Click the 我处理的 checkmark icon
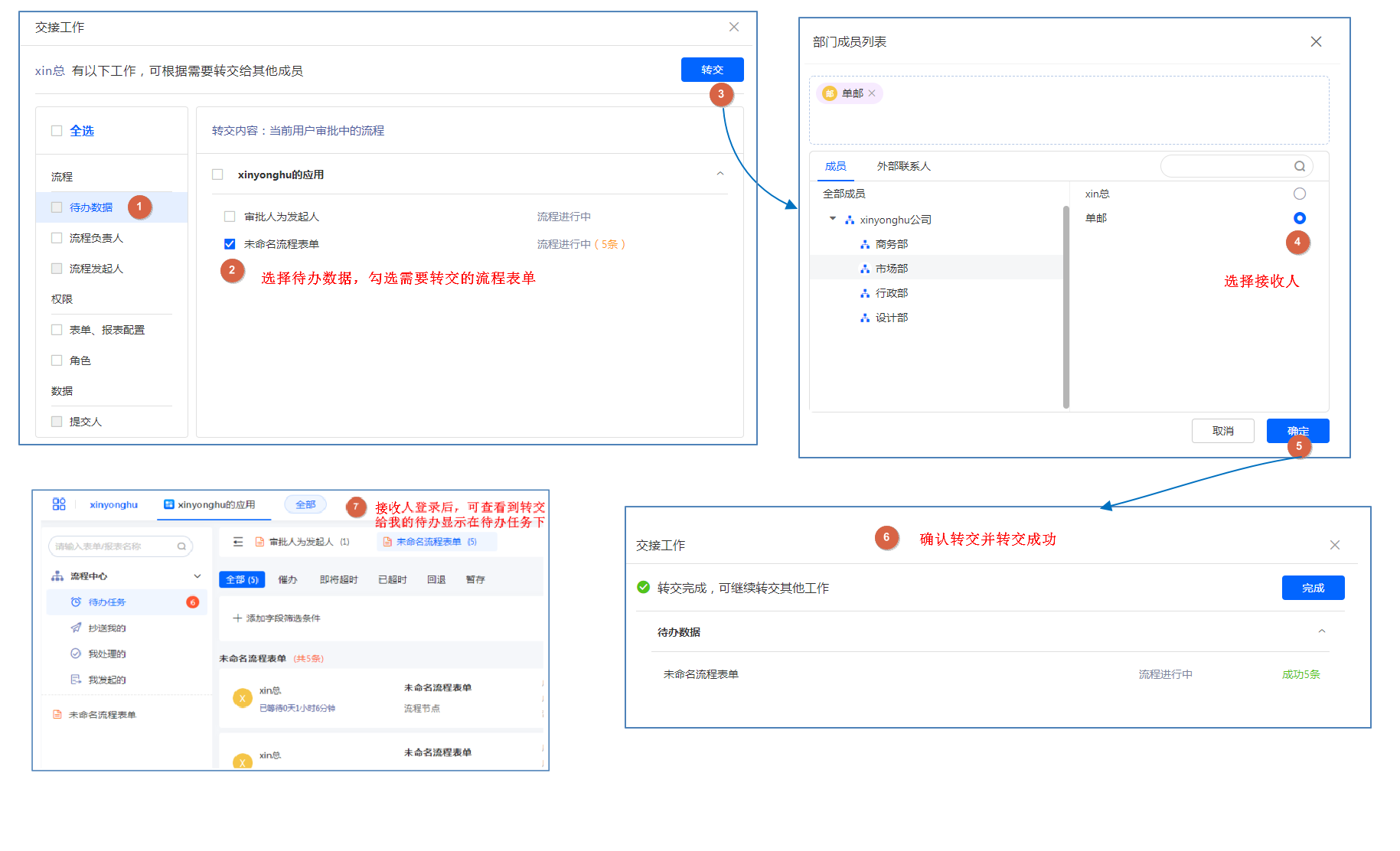Viewport: 1400px width, 851px height. pyautogui.click(x=76, y=654)
